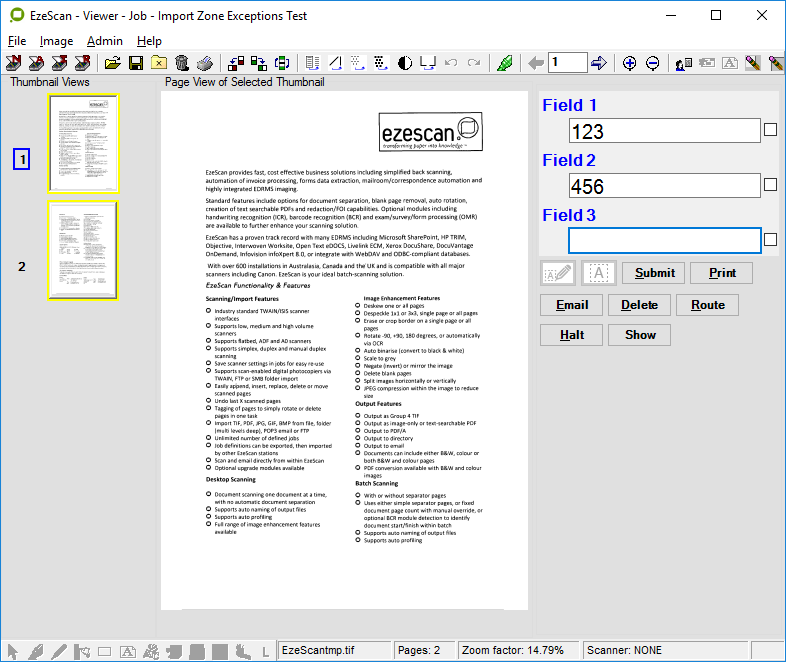The height and width of the screenshot is (662, 786).
Task: Click the empty Field 3 input box
Action: tap(664, 240)
